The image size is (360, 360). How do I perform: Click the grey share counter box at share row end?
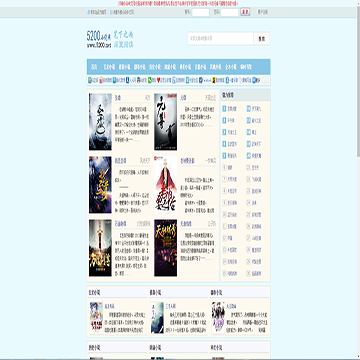[x=265, y=80]
